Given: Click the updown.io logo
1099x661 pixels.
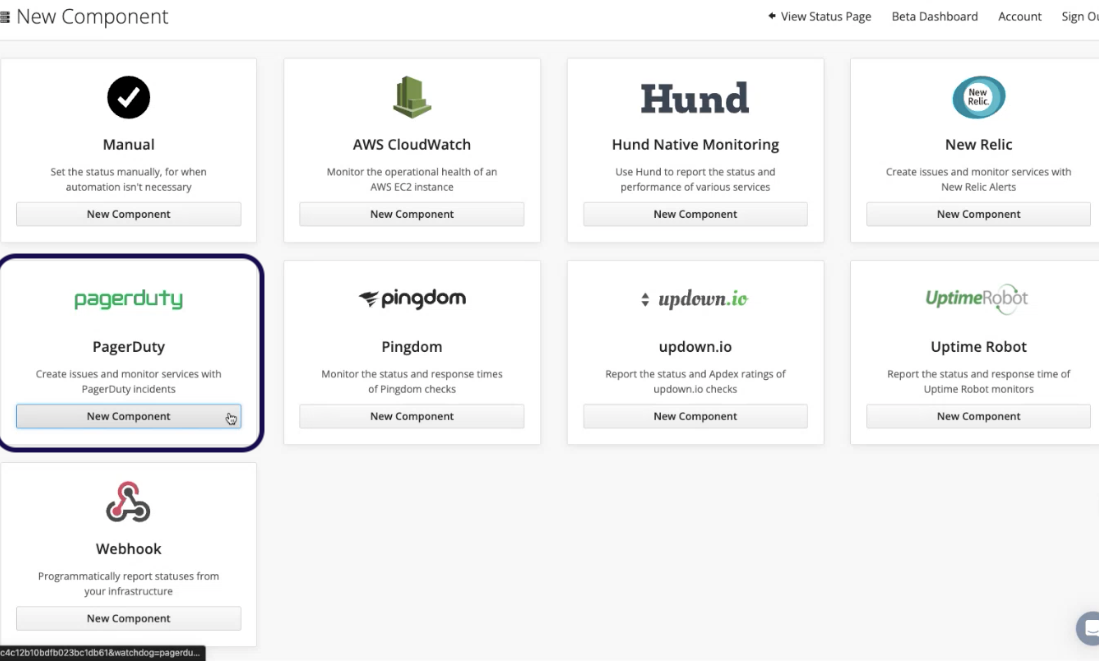Looking at the screenshot, I should coord(695,299).
